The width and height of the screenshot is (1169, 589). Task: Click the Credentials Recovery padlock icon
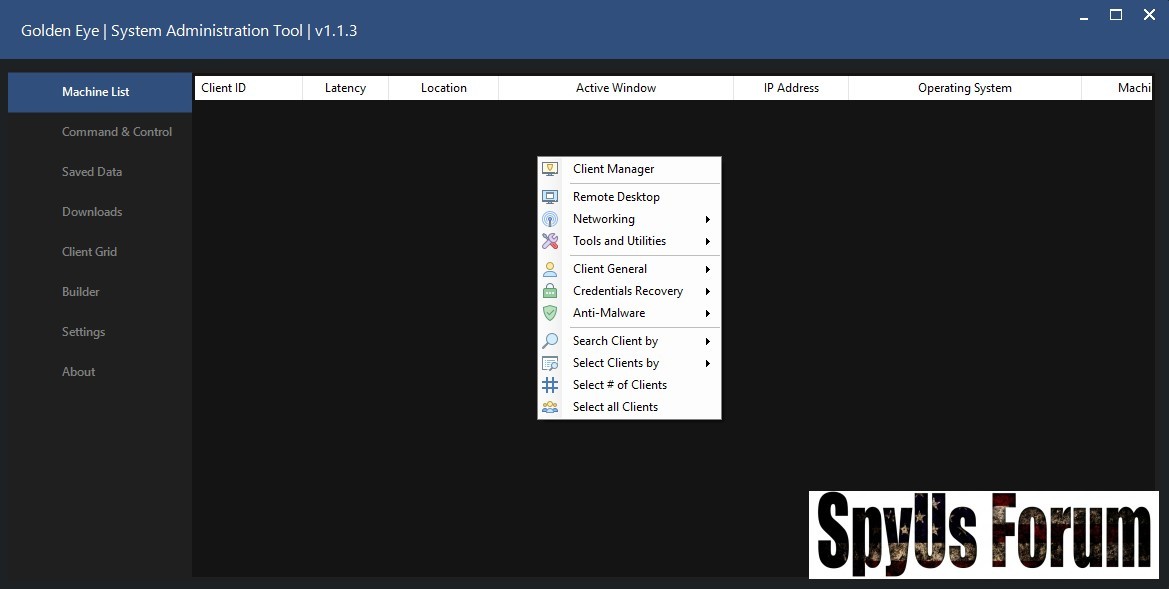[550, 291]
